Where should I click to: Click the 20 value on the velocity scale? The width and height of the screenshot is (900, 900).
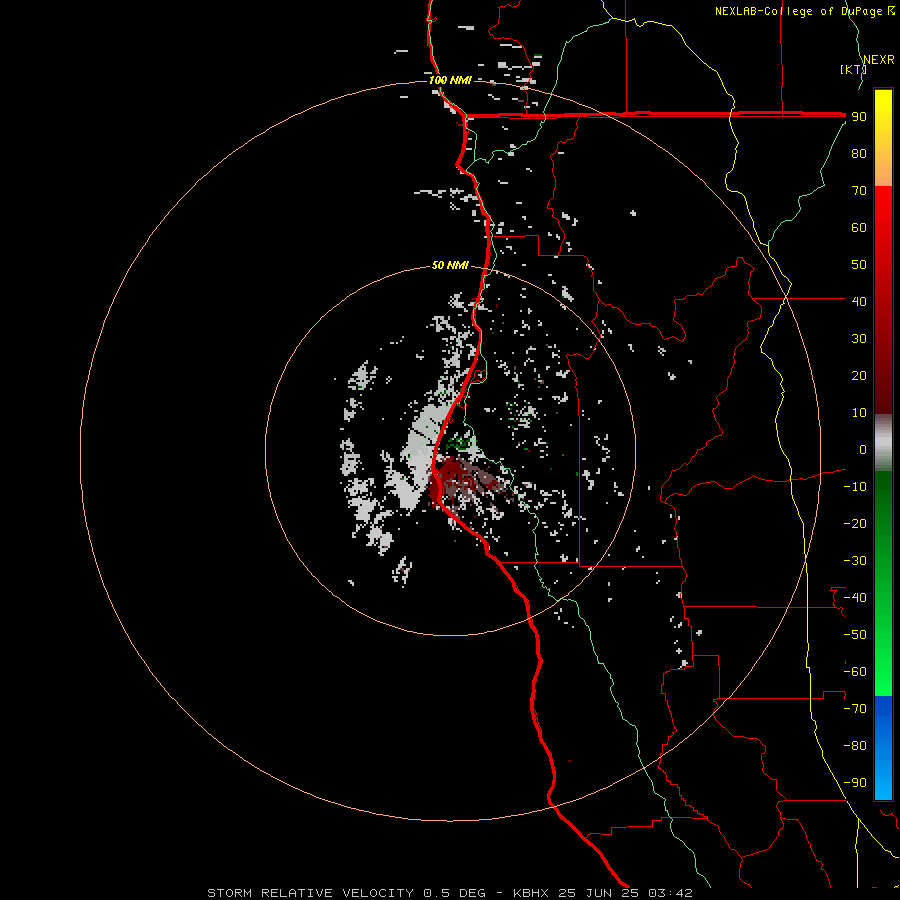point(859,375)
